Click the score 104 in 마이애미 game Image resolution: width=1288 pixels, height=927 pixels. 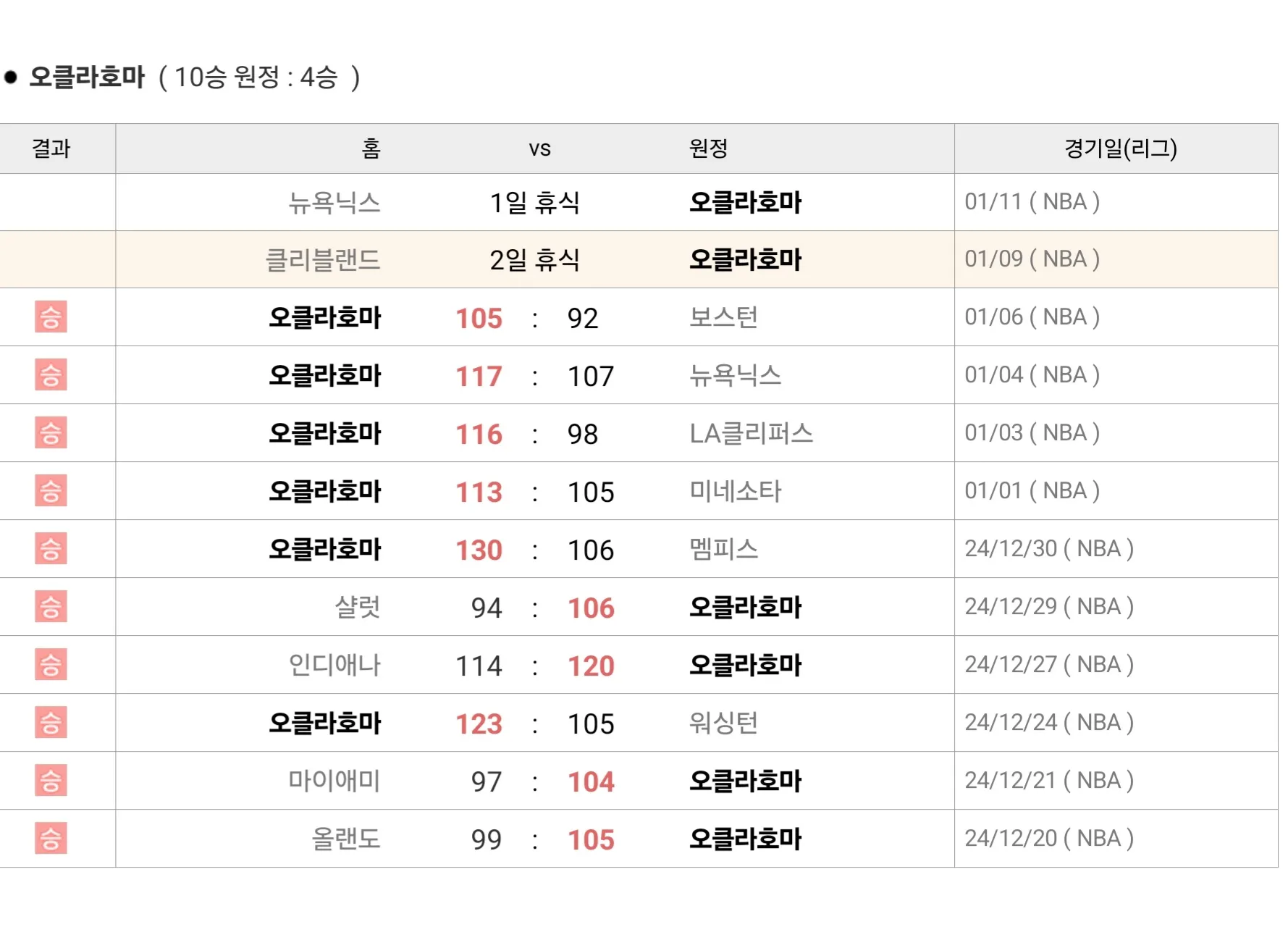(x=591, y=782)
